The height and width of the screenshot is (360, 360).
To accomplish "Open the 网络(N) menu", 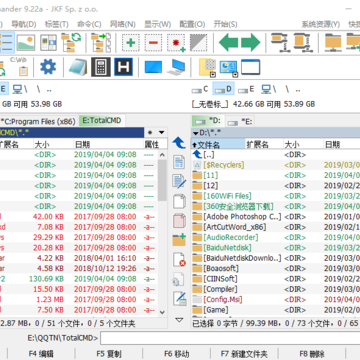I will (x=123, y=24).
